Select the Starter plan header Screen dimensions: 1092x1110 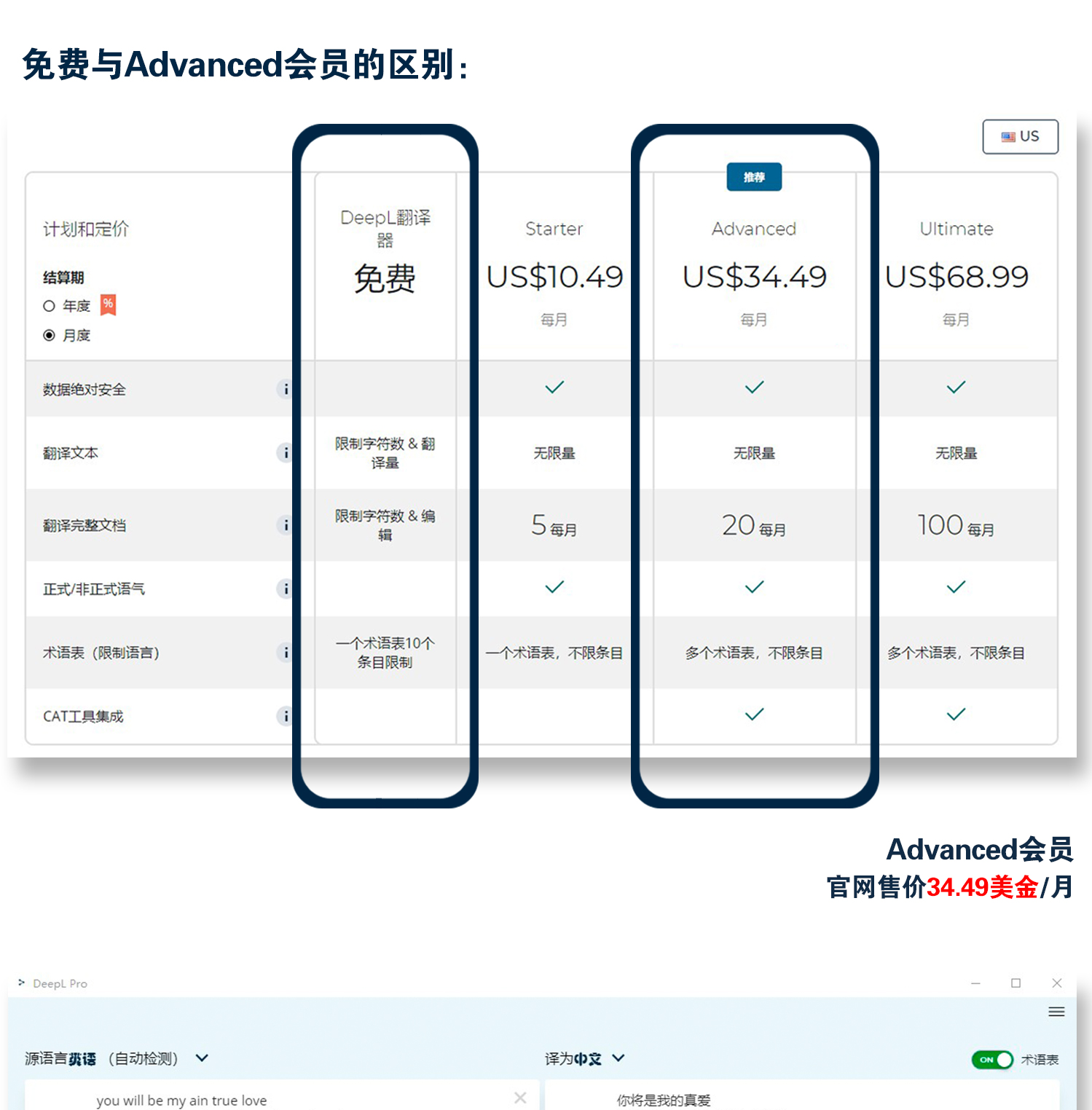(554, 229)
